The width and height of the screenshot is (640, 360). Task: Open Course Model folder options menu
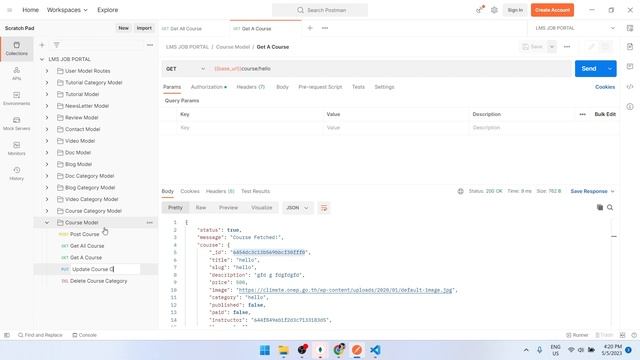pyautogui.click(x=149, y=222)
